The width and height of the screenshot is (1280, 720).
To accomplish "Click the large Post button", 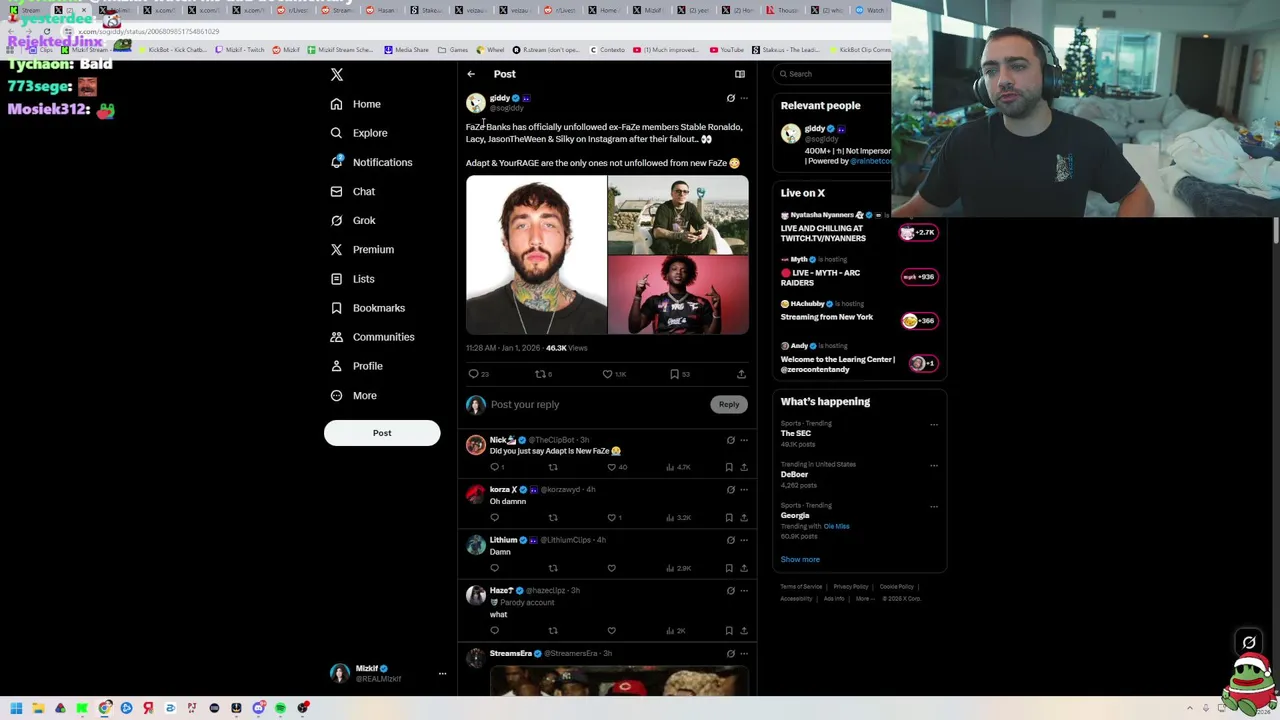I will click(382, 433).
